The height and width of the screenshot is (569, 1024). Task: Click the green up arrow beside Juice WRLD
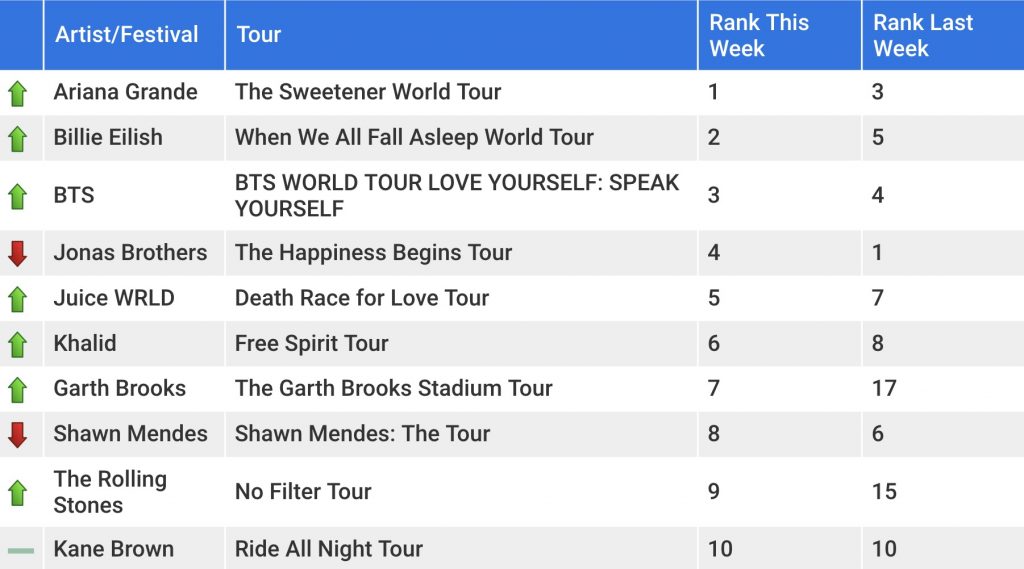[18, 299]
